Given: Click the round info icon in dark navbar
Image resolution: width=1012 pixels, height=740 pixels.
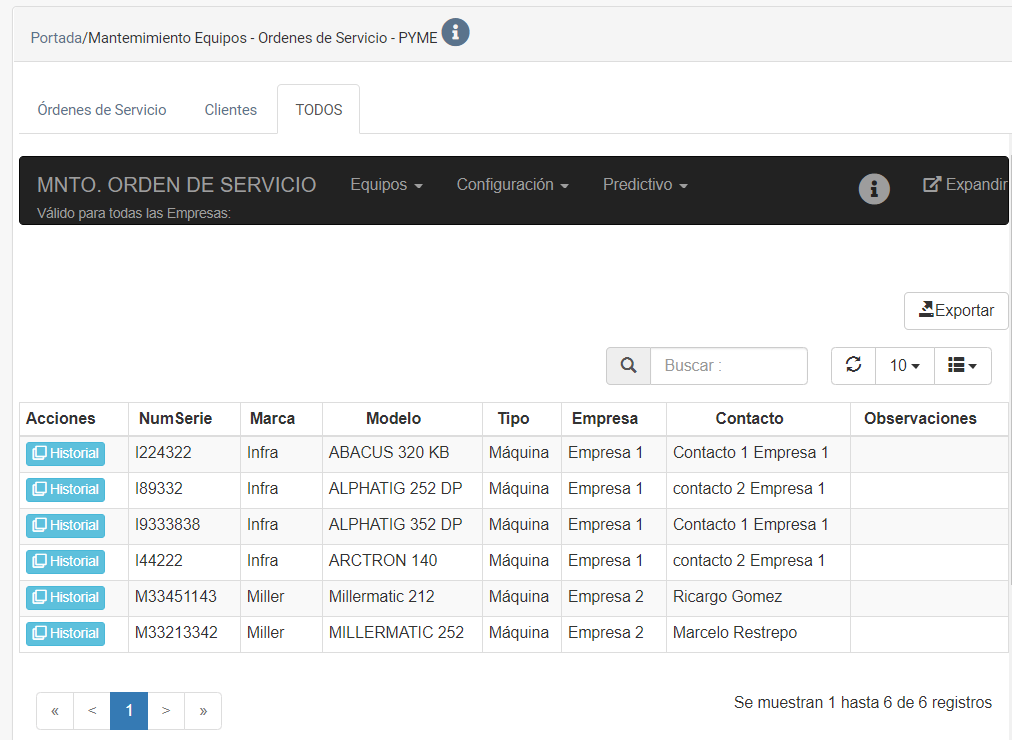Looking at the screenshot, I should tap(874, 188).
